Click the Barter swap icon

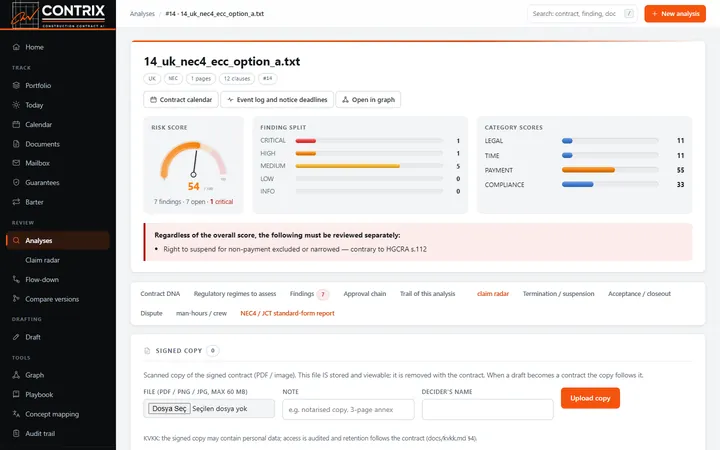(16, 202)
